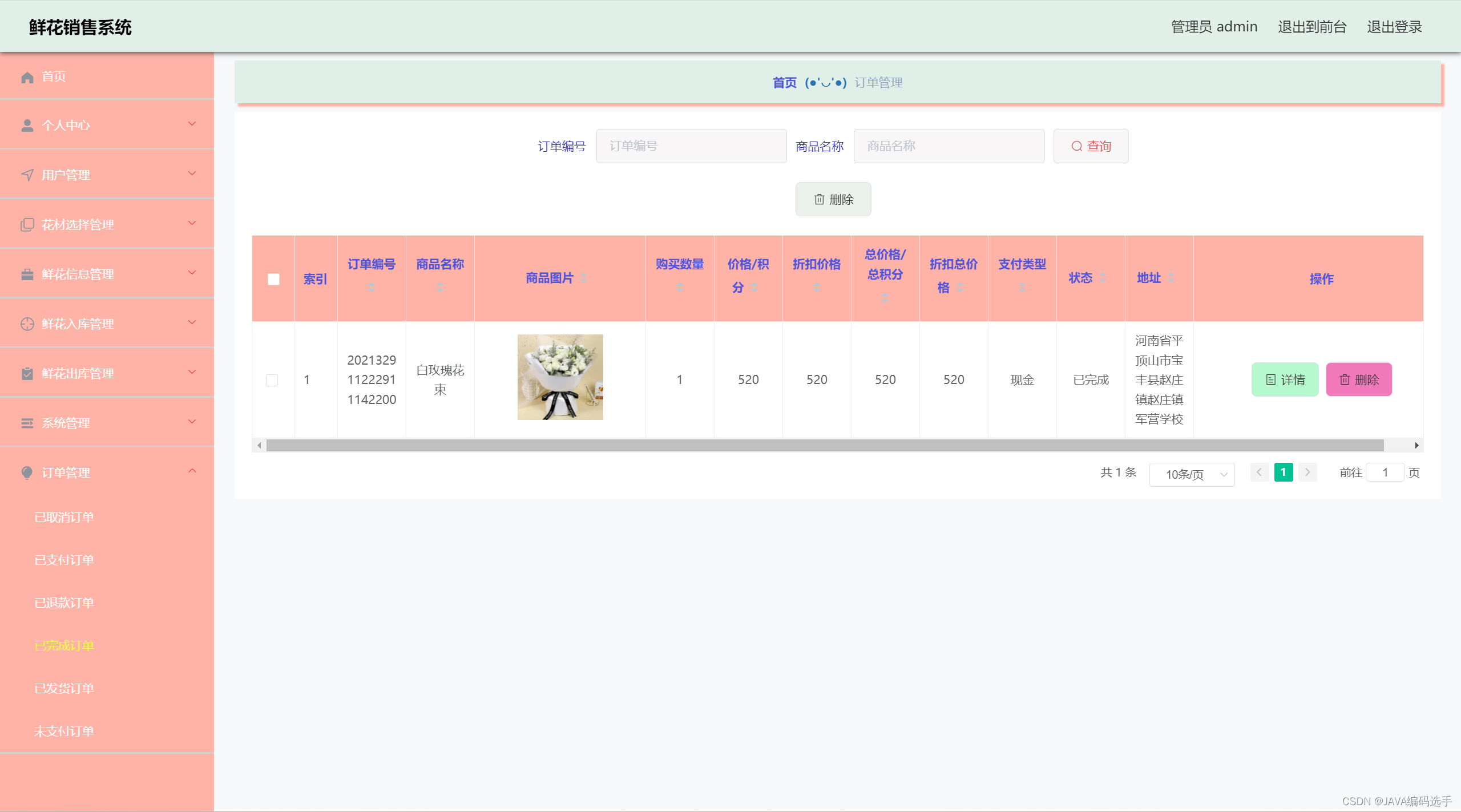Image resolution: width=1461 pixels, height=812 pixels.
Task: Expand the 系统管理 menu chevron
Action: (192, 422)
